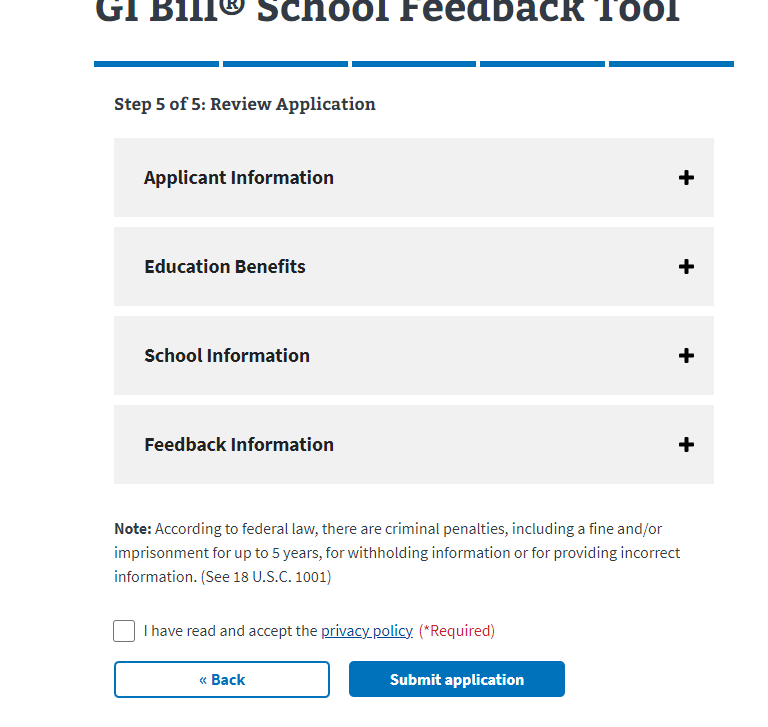Click the plus icon beside Education Benefits

point(686,267)
